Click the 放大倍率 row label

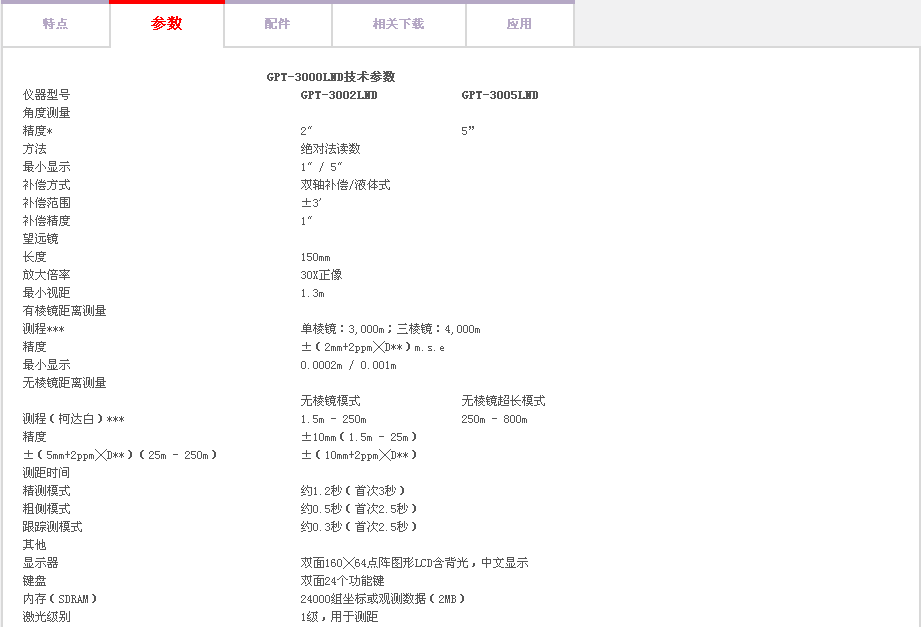(x=46, y=275)
